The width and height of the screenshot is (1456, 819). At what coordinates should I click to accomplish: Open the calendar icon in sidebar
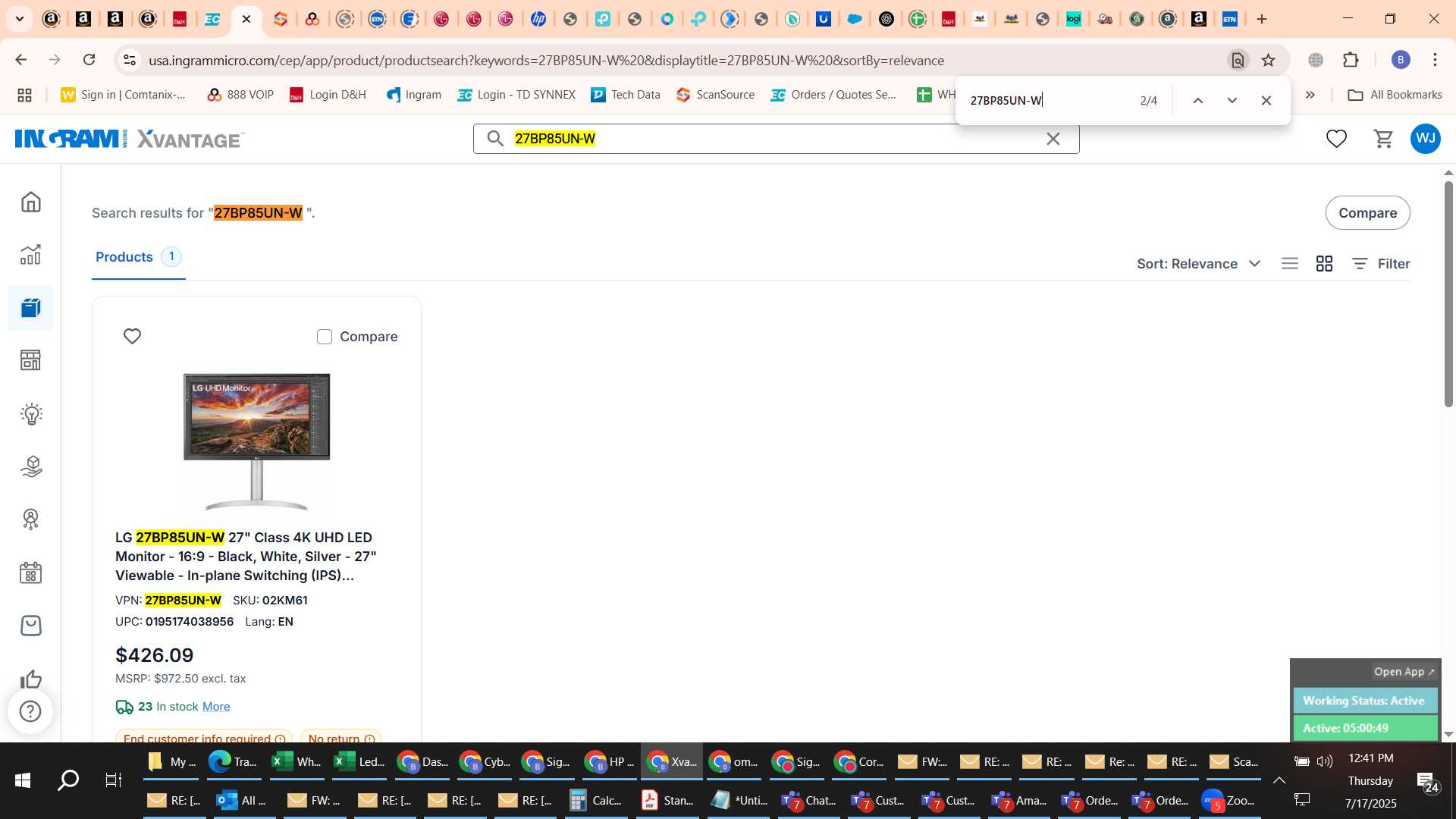pos(30,573)
